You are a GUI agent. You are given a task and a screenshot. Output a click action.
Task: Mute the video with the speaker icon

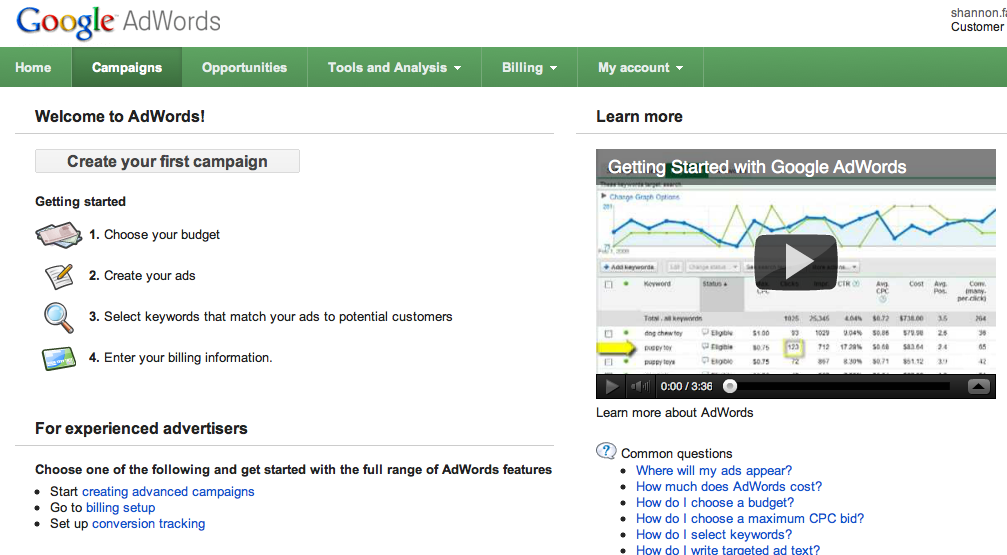point(640,386)
